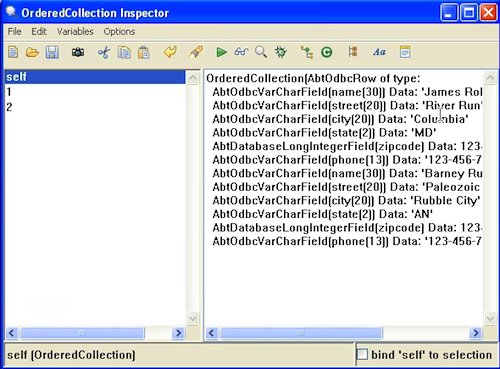This screenshot has width=500, height=369.
Task: Click the green circled C icon
Action: [327, 52]
